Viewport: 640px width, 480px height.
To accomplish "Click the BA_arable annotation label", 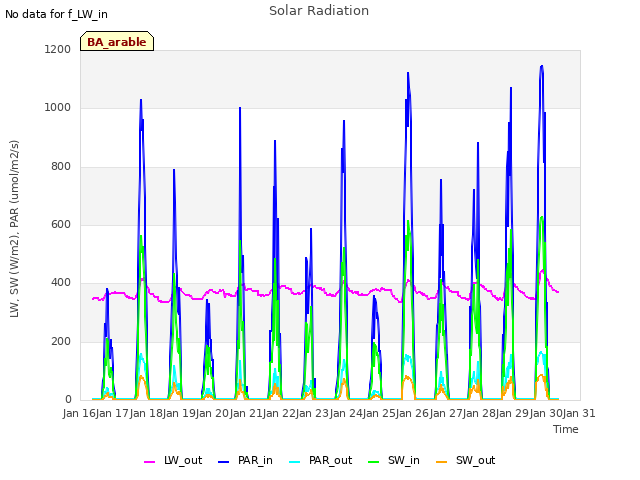I will 117,42.
